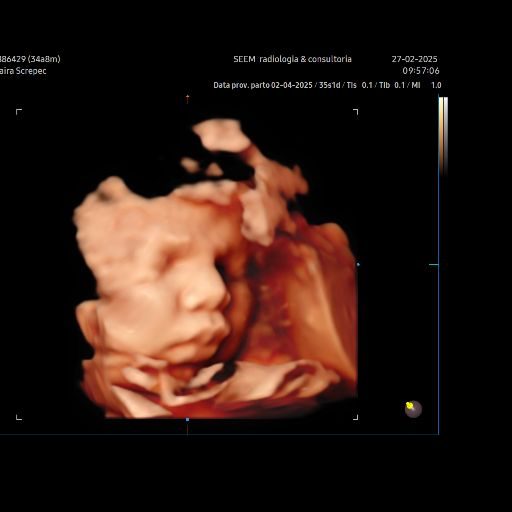This screenshot has height=512, width=512.
Task: Click the sepia color map bar
Action: (x=441, y=136)
